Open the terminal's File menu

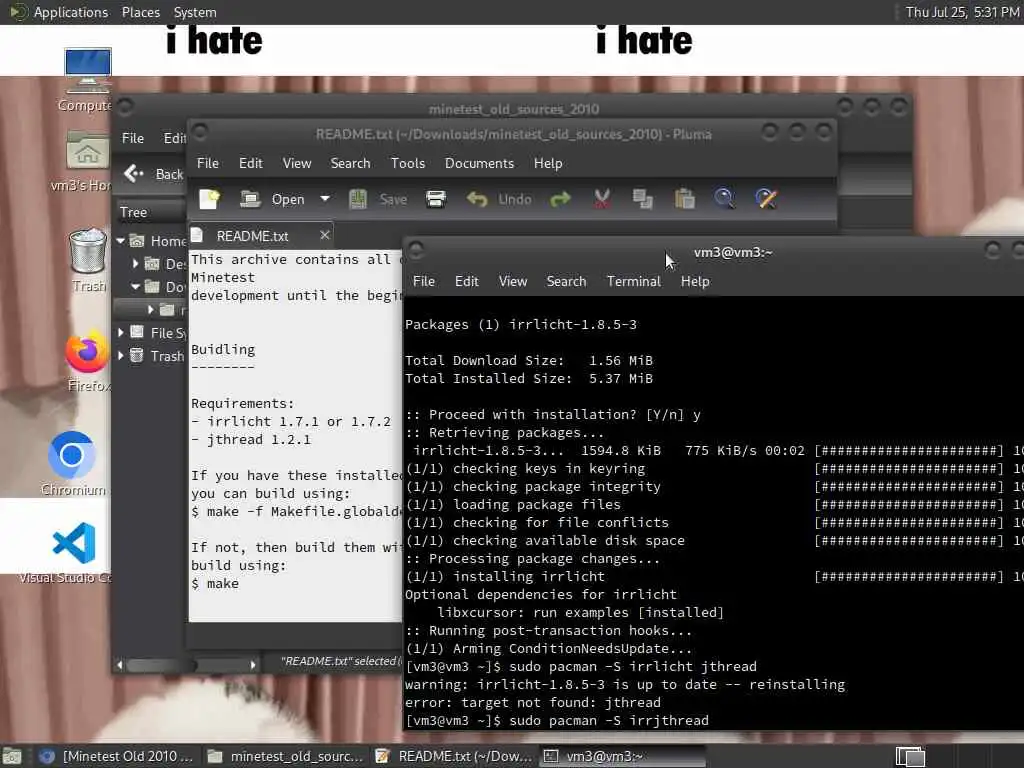[423, 281]
